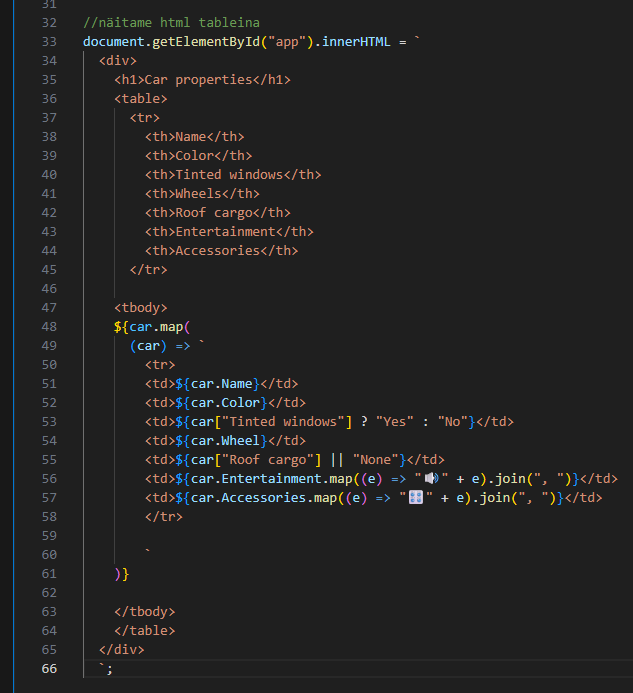Click the emoji in the Accessories line 57
Viewport: 633px width, 693px height.
click(x=416, y=497)
